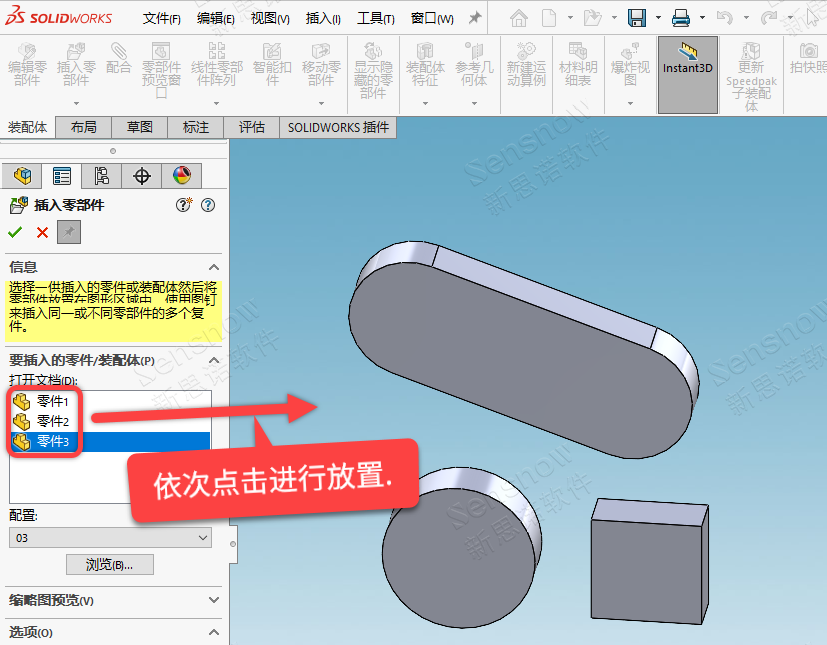The height and width of the screenshot is (645, 827).
Task: Open the 插入 menu
Action: pos(322,18)
